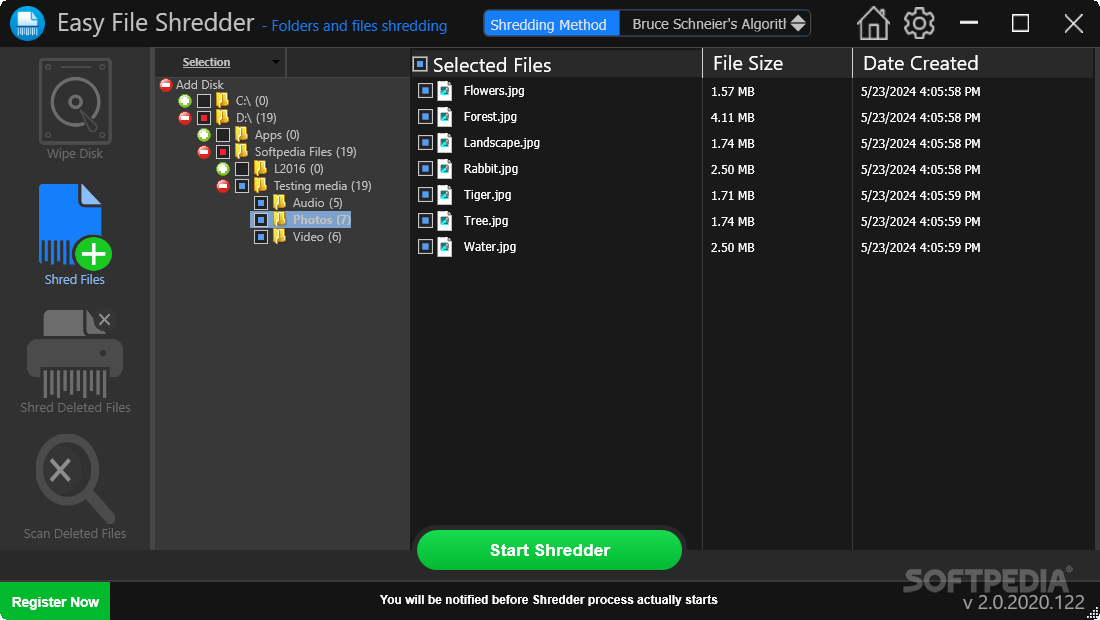Click the version number v 2.0.2020.122
The height and width of the screenshot is (620, 1100).
[1024, 602]
